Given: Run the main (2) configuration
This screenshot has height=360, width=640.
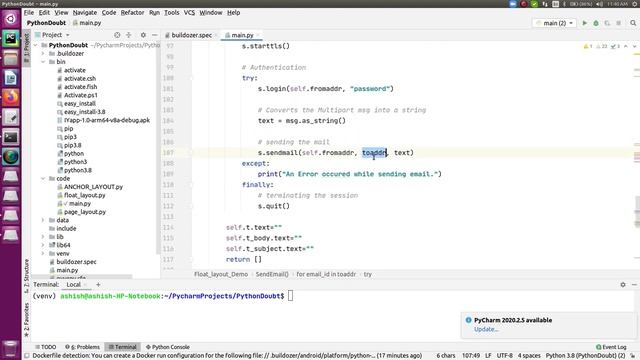Looking at the screenshot, I should [x=584, y=23].
